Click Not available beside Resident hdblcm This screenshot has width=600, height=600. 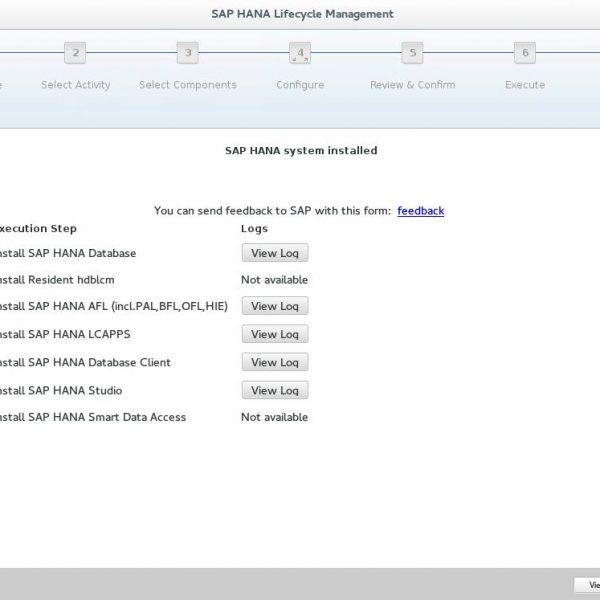point(274,280)
